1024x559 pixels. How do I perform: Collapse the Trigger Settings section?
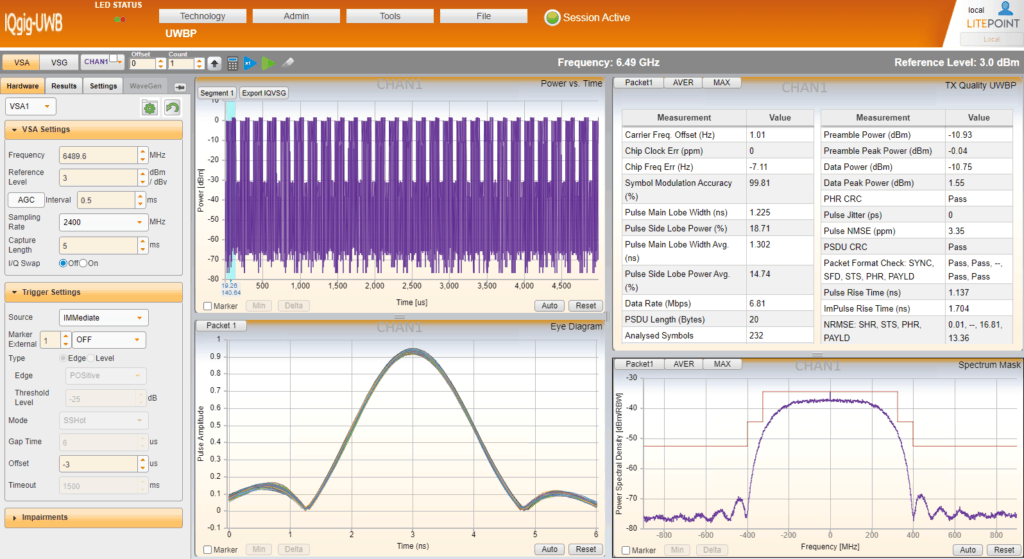click(x=93, y=292)
